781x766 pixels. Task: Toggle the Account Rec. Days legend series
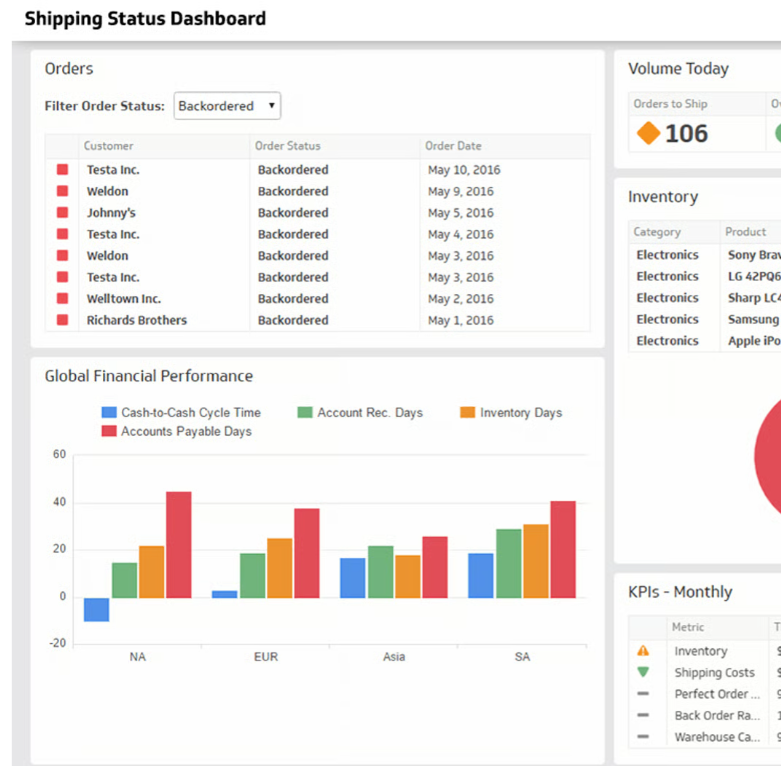pyautogui.click(x=360, y=412)
